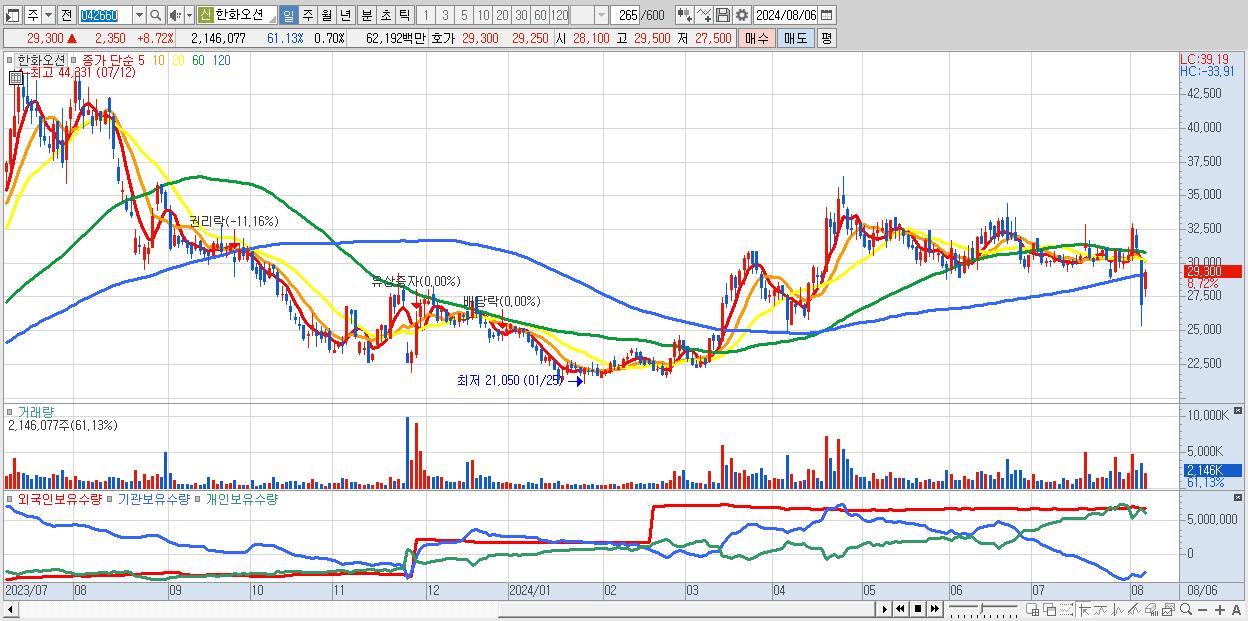Image resolution: width=1248 pixels, height=621 pixels.
Task: Switch to 주 weekly chart period
Action: pos(307,15)
